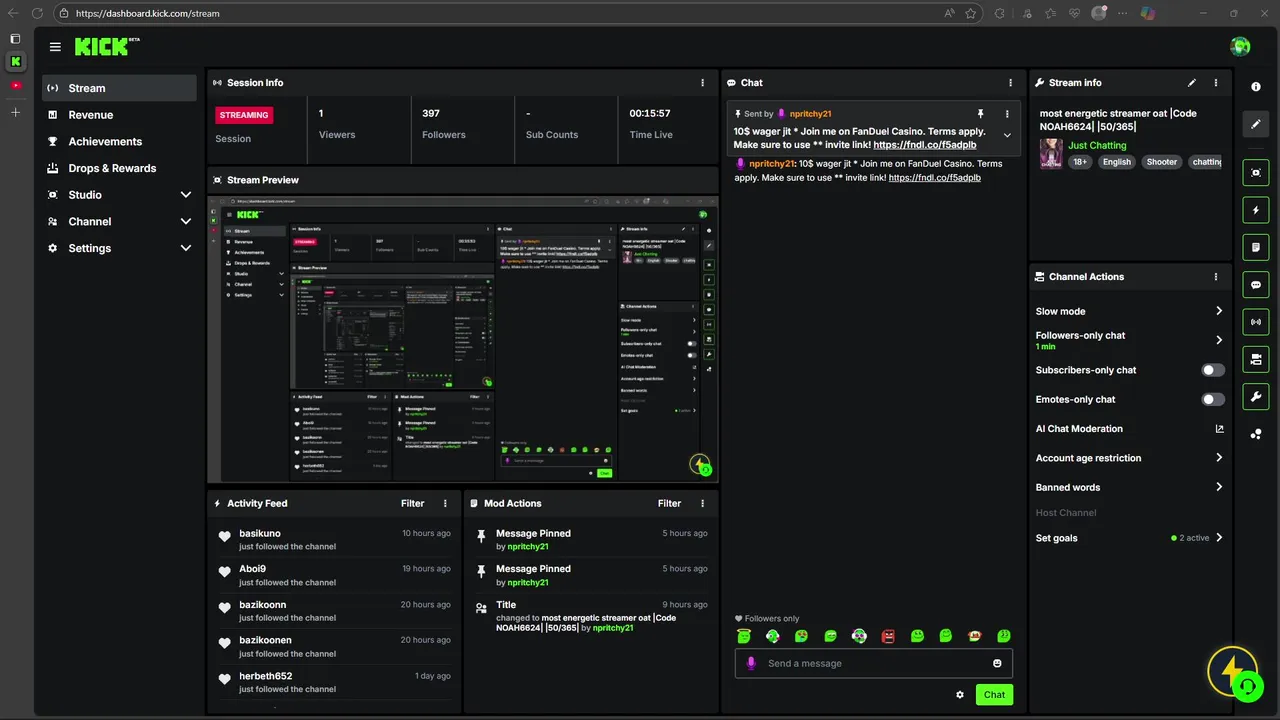Click the Send a message input field

[x=873, y=663]
